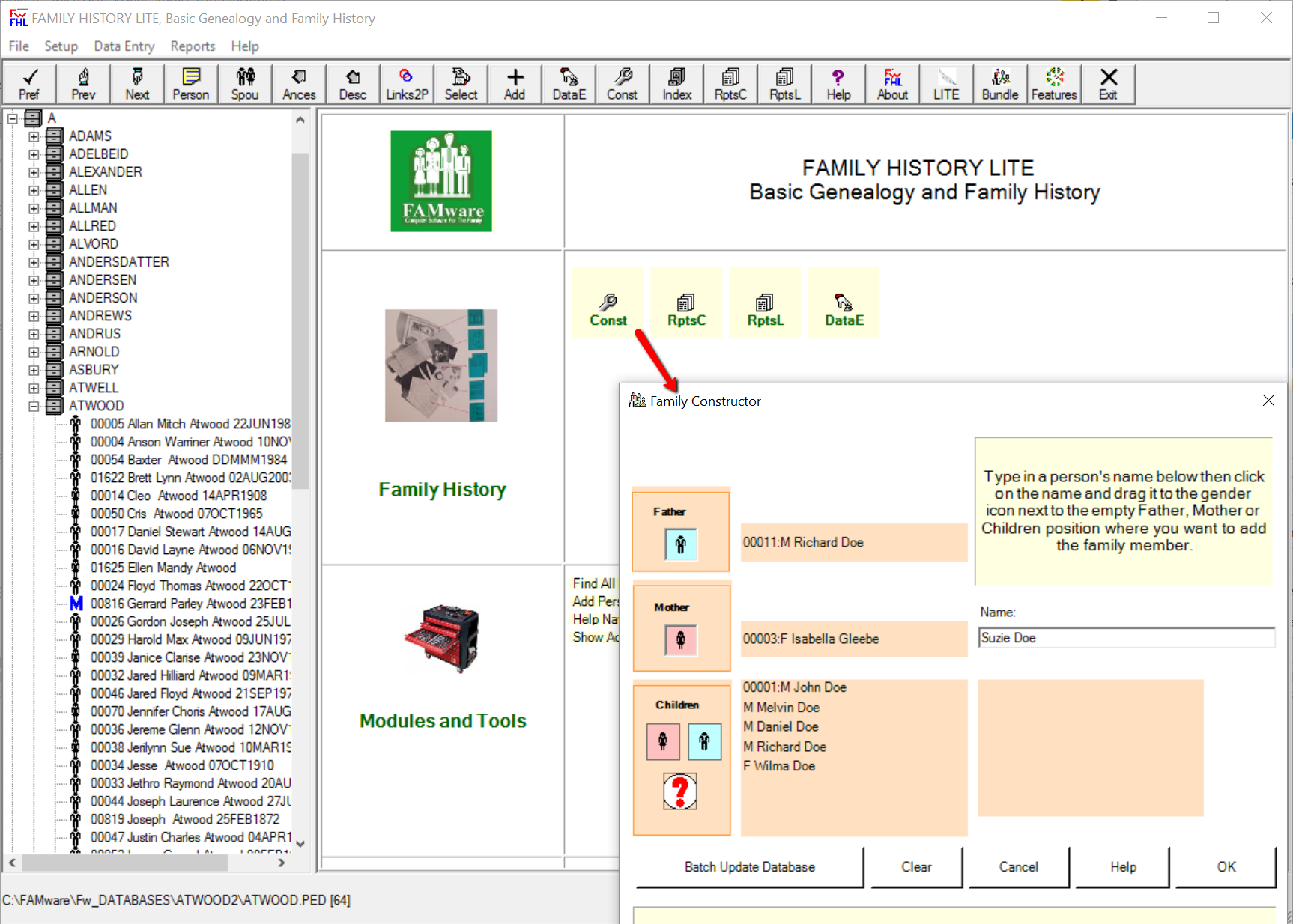This screenshot has width=1293, height=924.
Task: Expand ALLRED surname node
Action: (x=34, y=226)
